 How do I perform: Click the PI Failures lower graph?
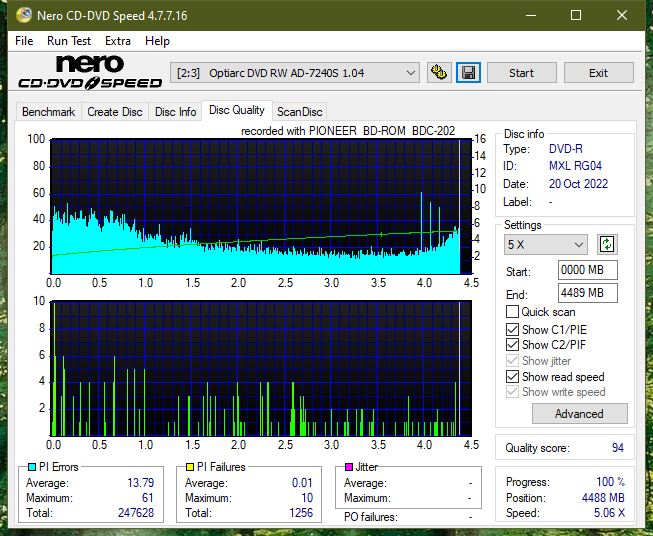click(261, 368)
